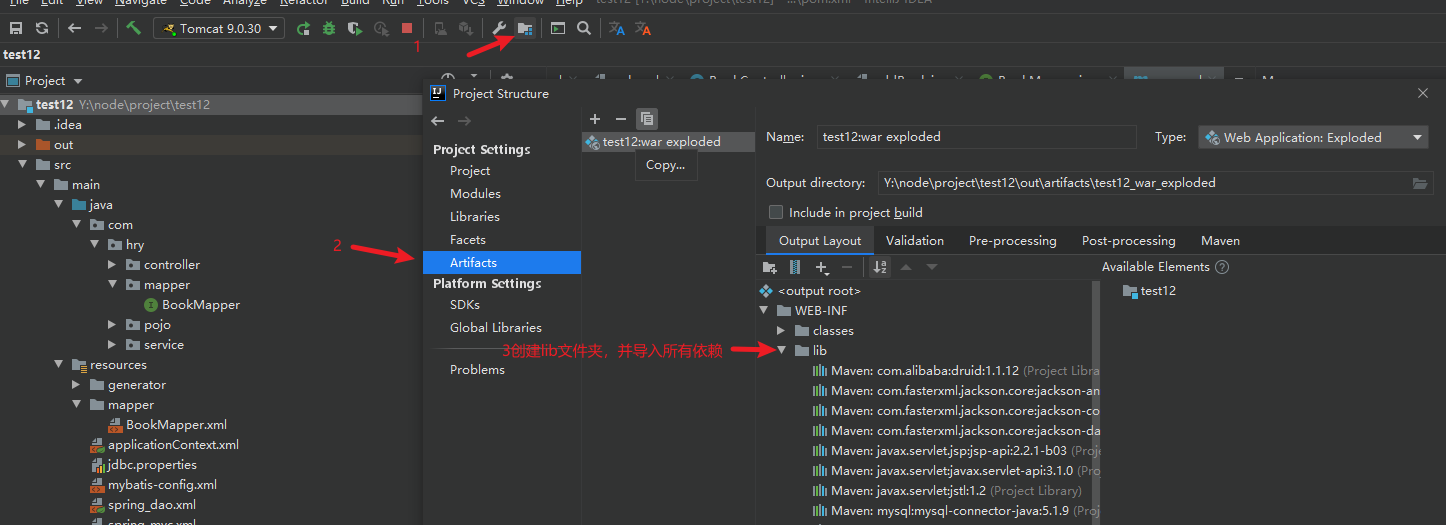Select SDKs under Platform Settings
This screenshot has width=1446, height=525.
465,305
